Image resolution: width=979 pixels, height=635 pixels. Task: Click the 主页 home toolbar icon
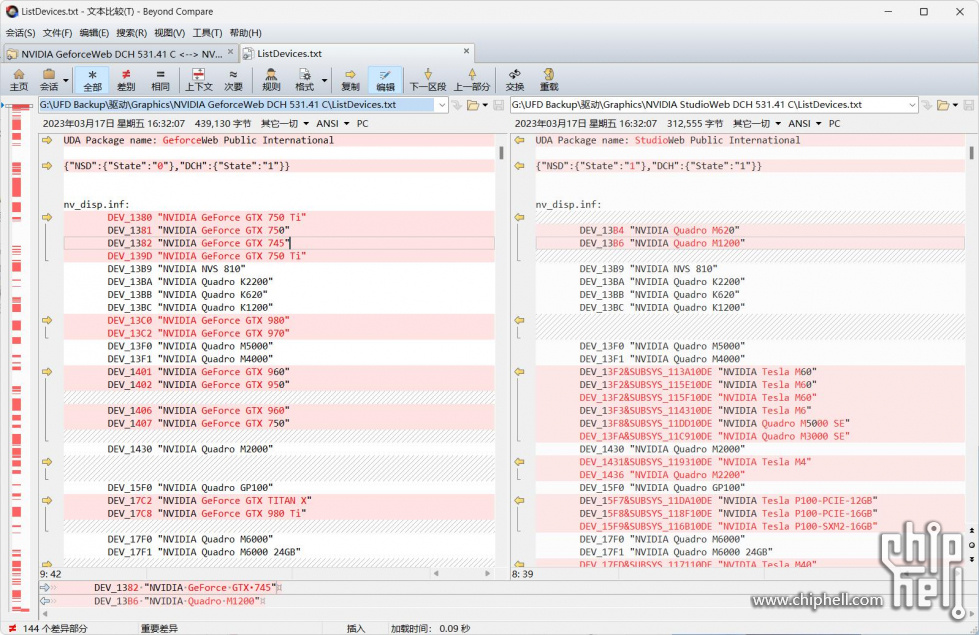click(19, 80)
